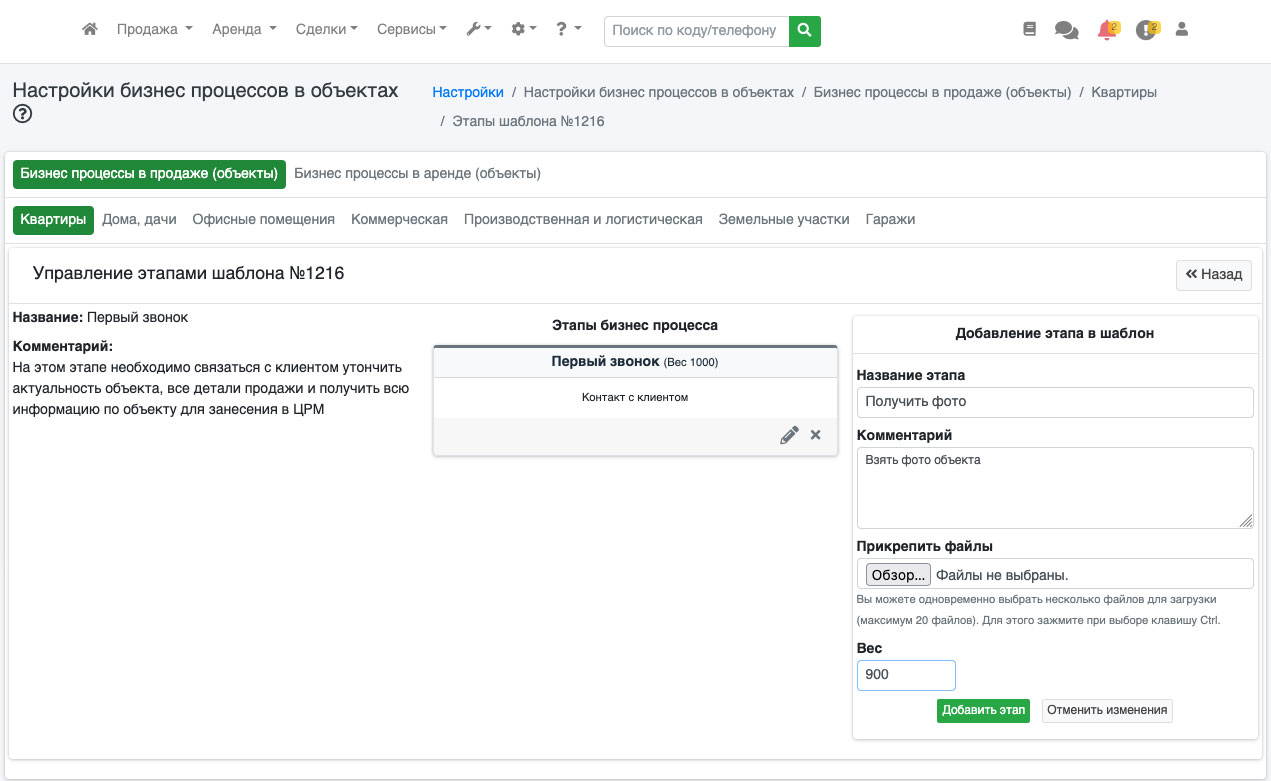Expand the Аренда dropdown menu

(x=244, y=30)
